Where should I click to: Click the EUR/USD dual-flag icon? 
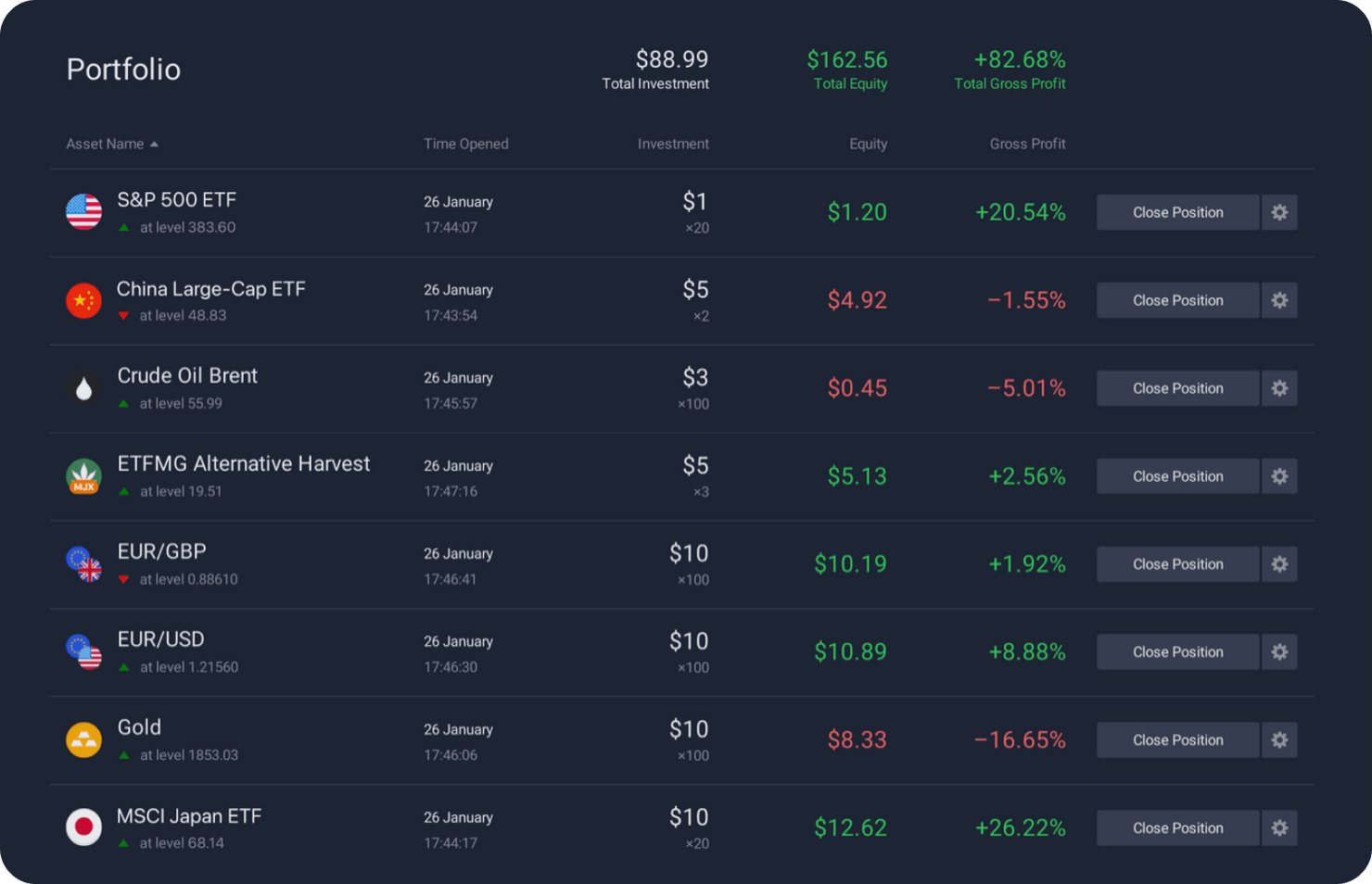(84, 652)
